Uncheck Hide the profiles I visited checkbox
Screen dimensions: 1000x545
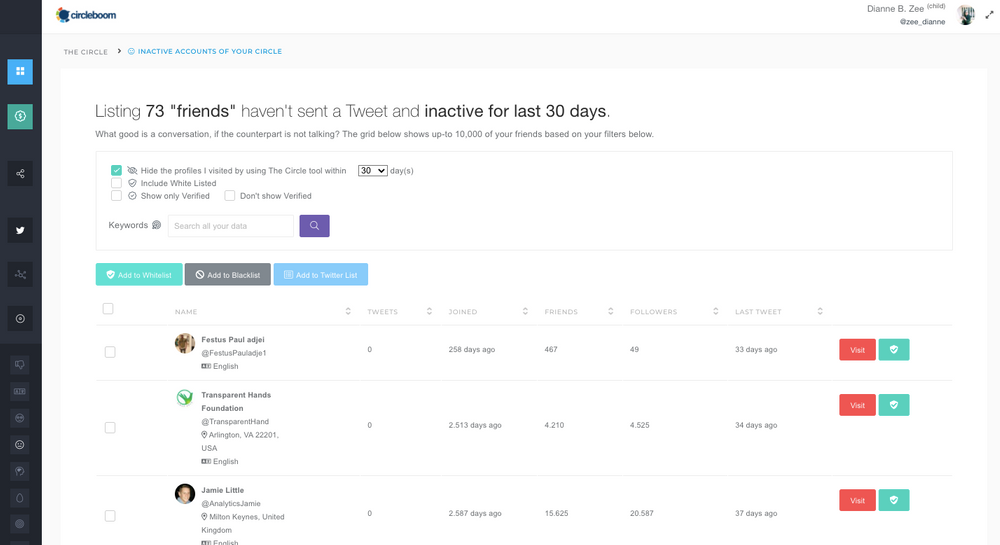(x=116, y=170)
